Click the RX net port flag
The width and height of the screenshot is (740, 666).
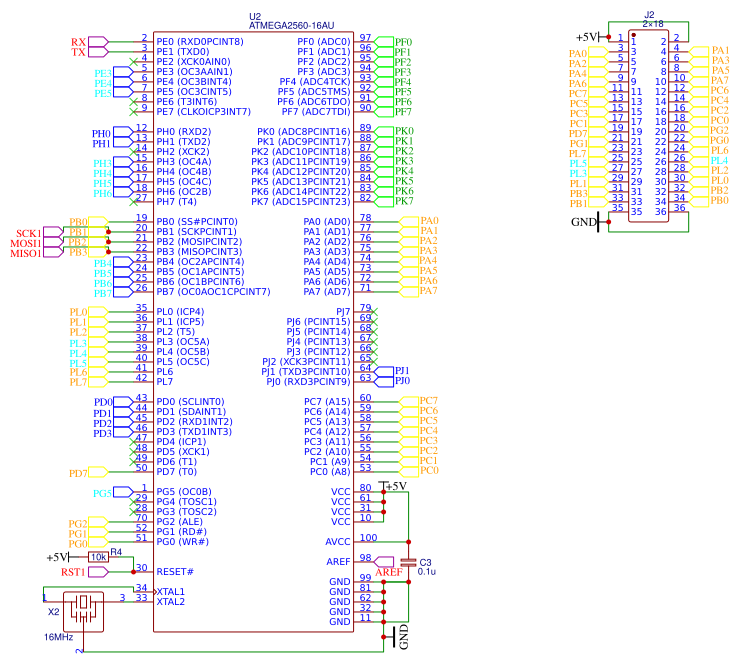[x=98, y=42]
